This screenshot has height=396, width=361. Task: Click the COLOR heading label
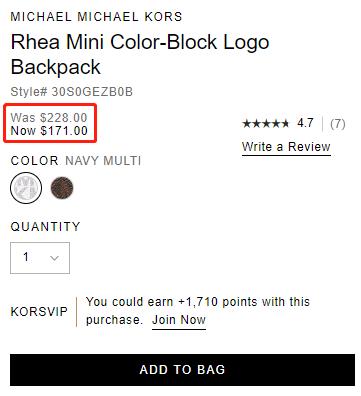(x=35, y=161)
